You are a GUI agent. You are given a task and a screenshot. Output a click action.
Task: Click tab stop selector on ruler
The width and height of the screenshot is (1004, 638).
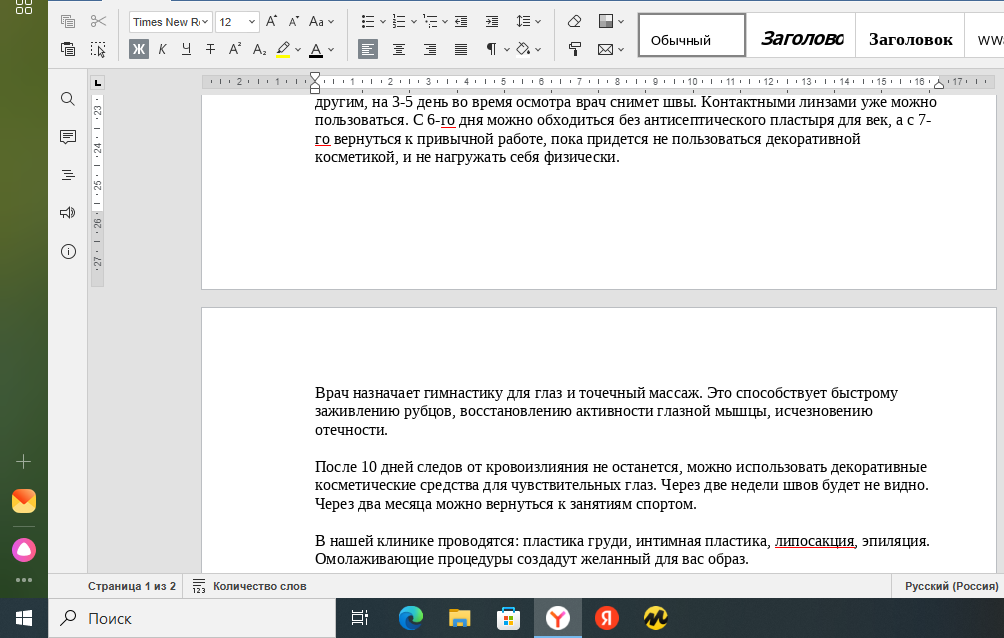(x=97, y=83)
